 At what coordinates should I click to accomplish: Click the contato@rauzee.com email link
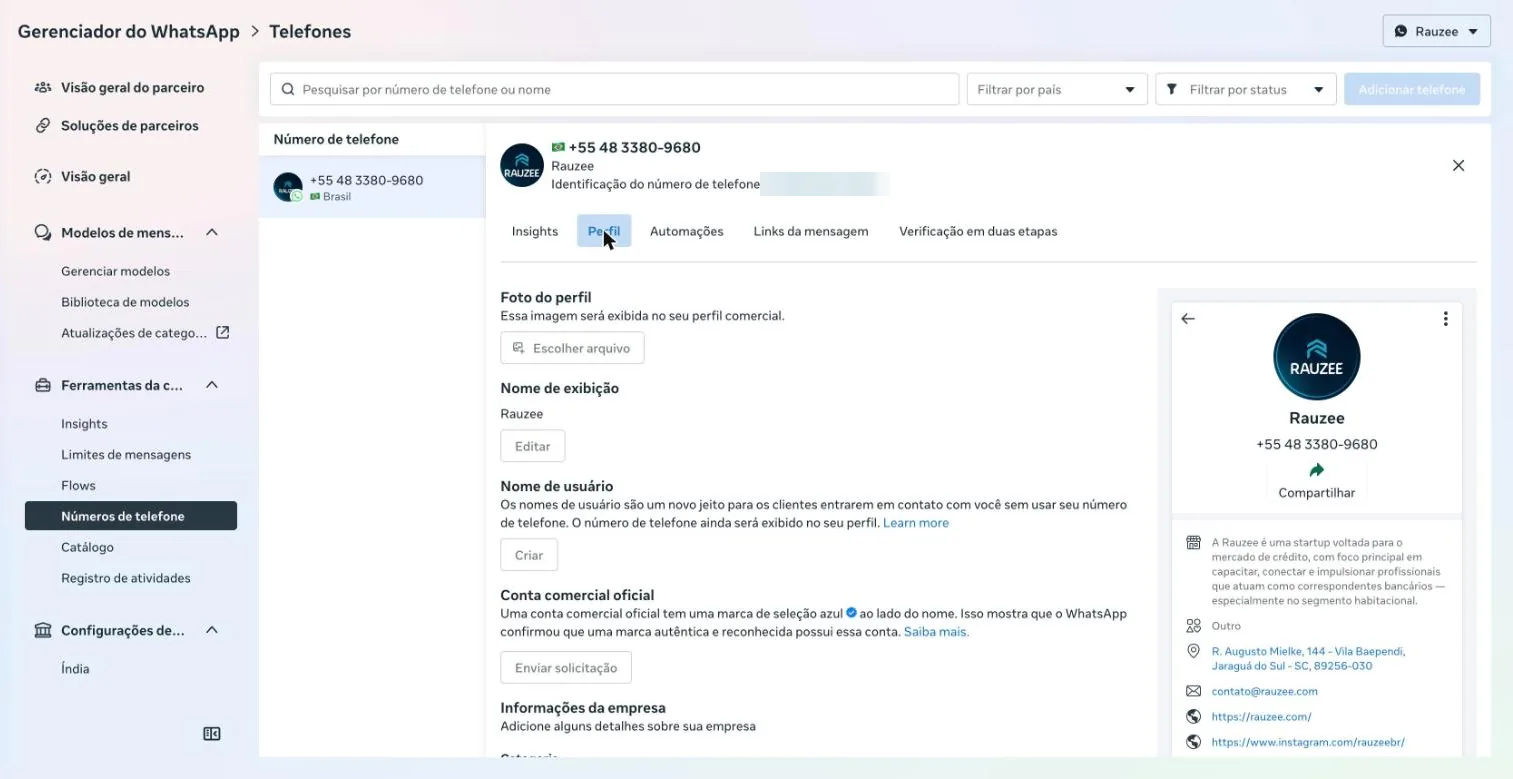coord(1265,691)
